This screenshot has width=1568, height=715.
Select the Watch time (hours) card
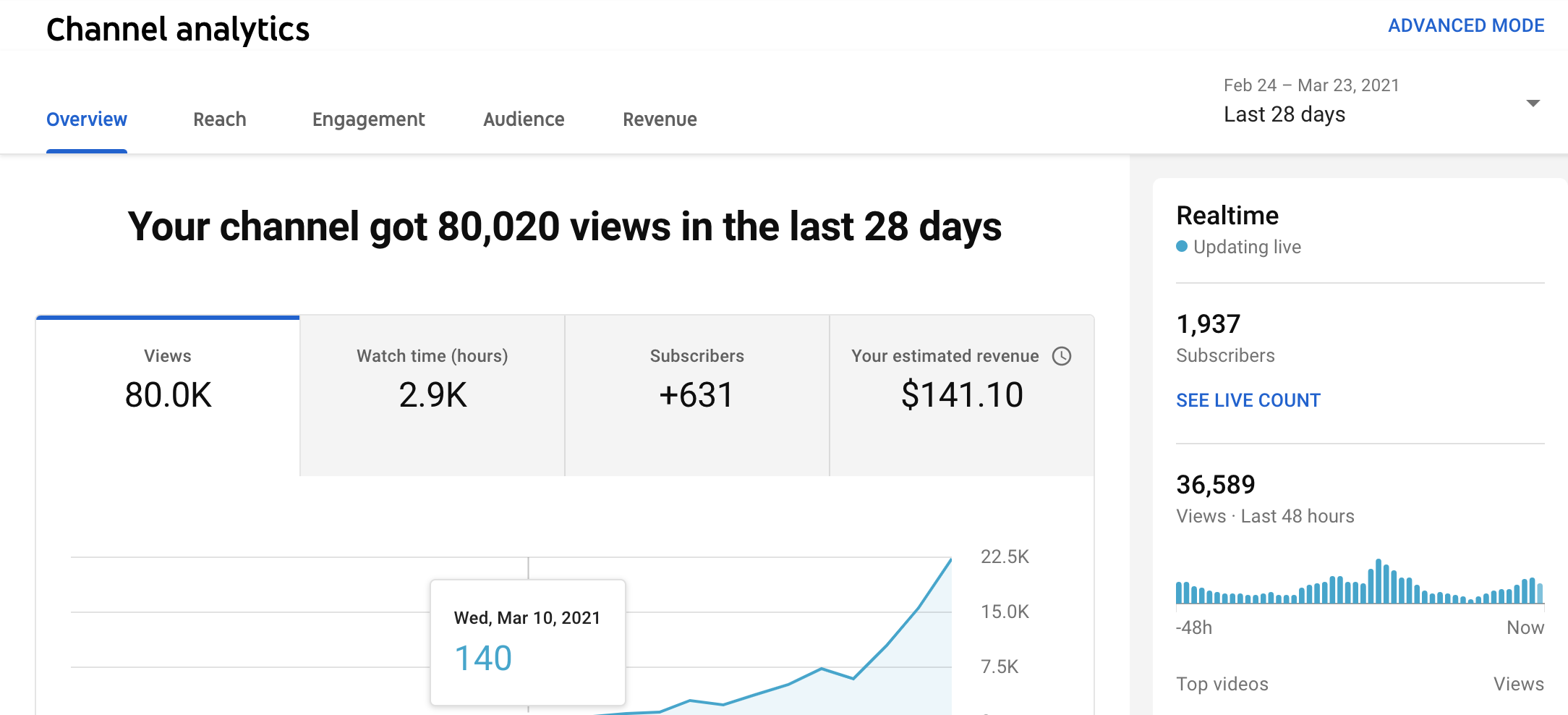coord(433,396)
